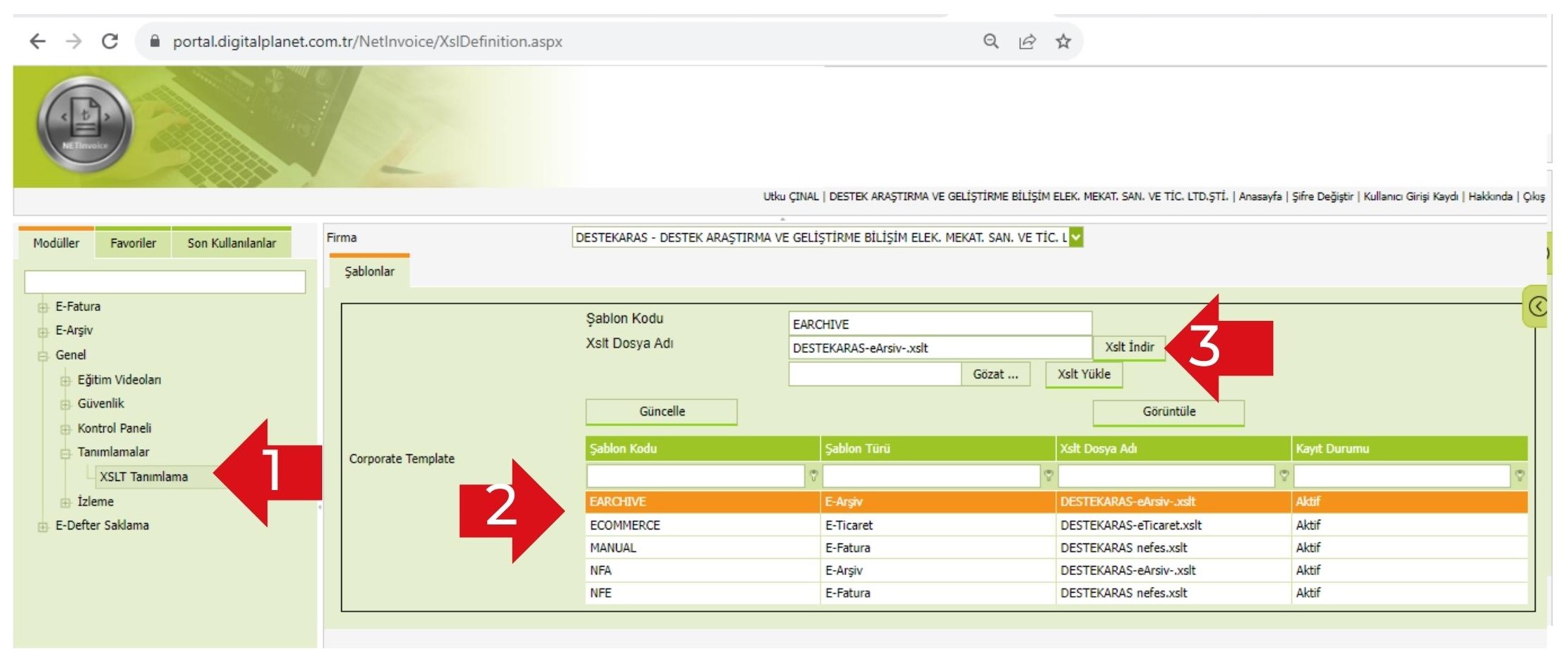Collapse the Tanımlamalar node
Screen dimensions: 1568x660
pyautogui.click(x=65, y=453)
